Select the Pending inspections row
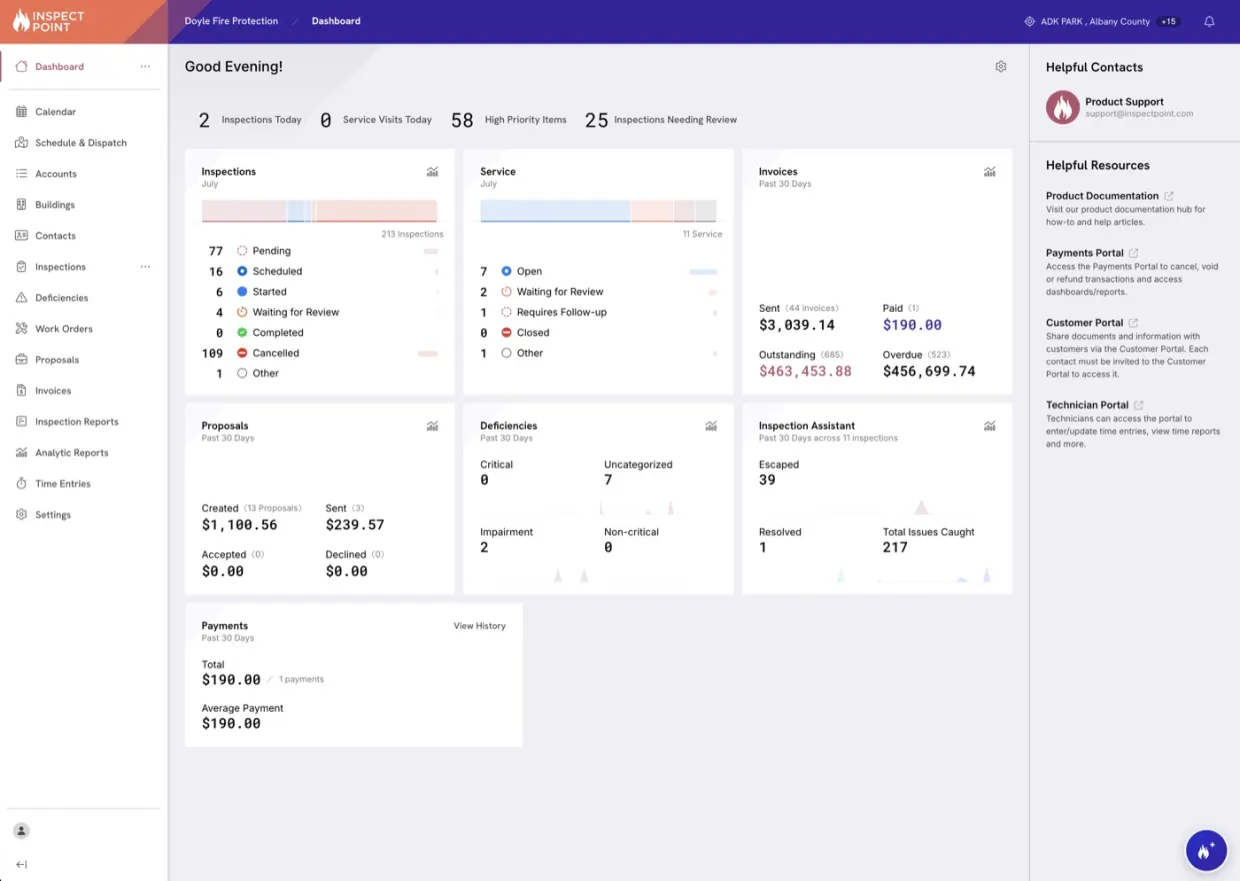 320,251
